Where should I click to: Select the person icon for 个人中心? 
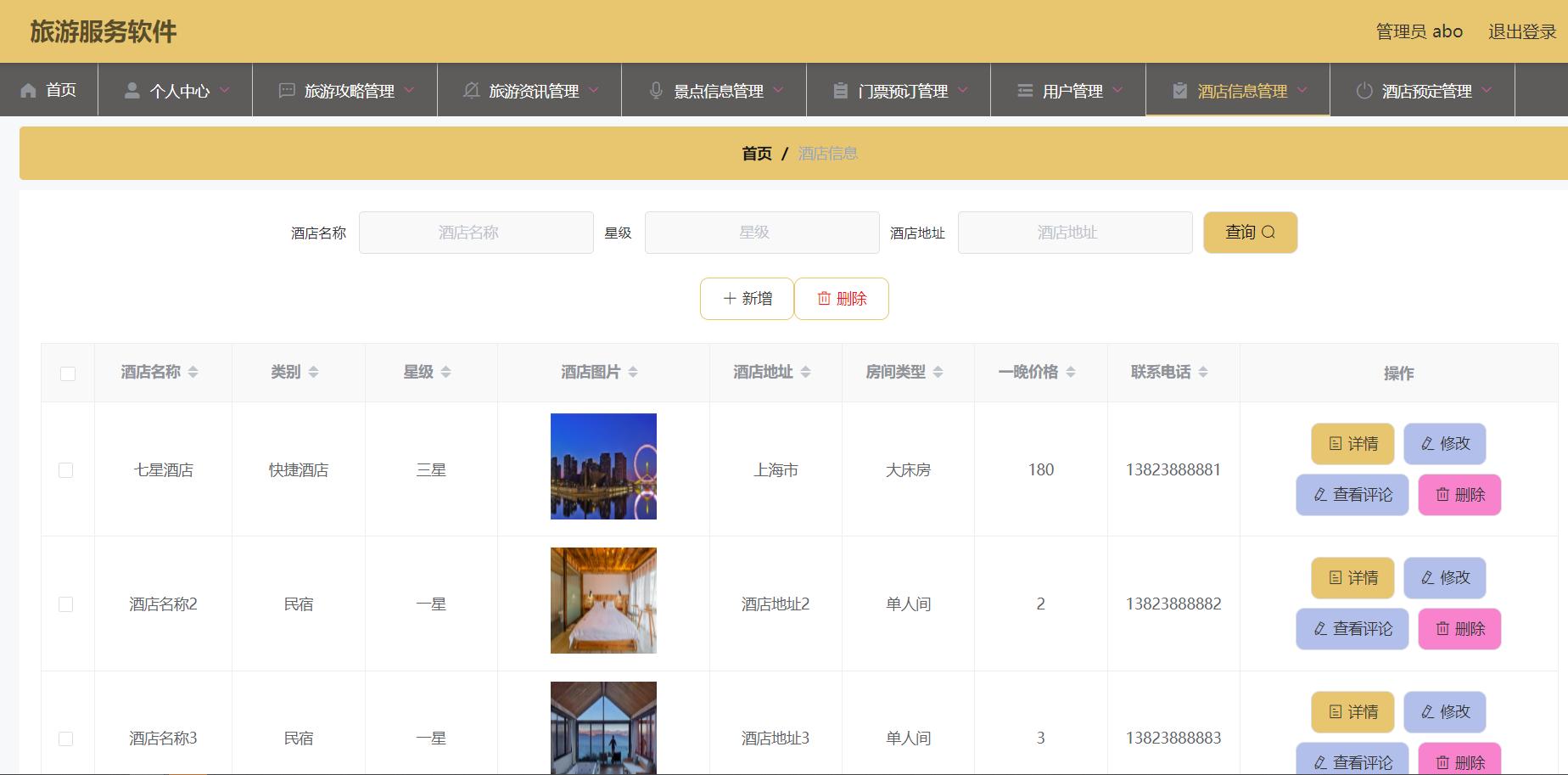(131, 89)
